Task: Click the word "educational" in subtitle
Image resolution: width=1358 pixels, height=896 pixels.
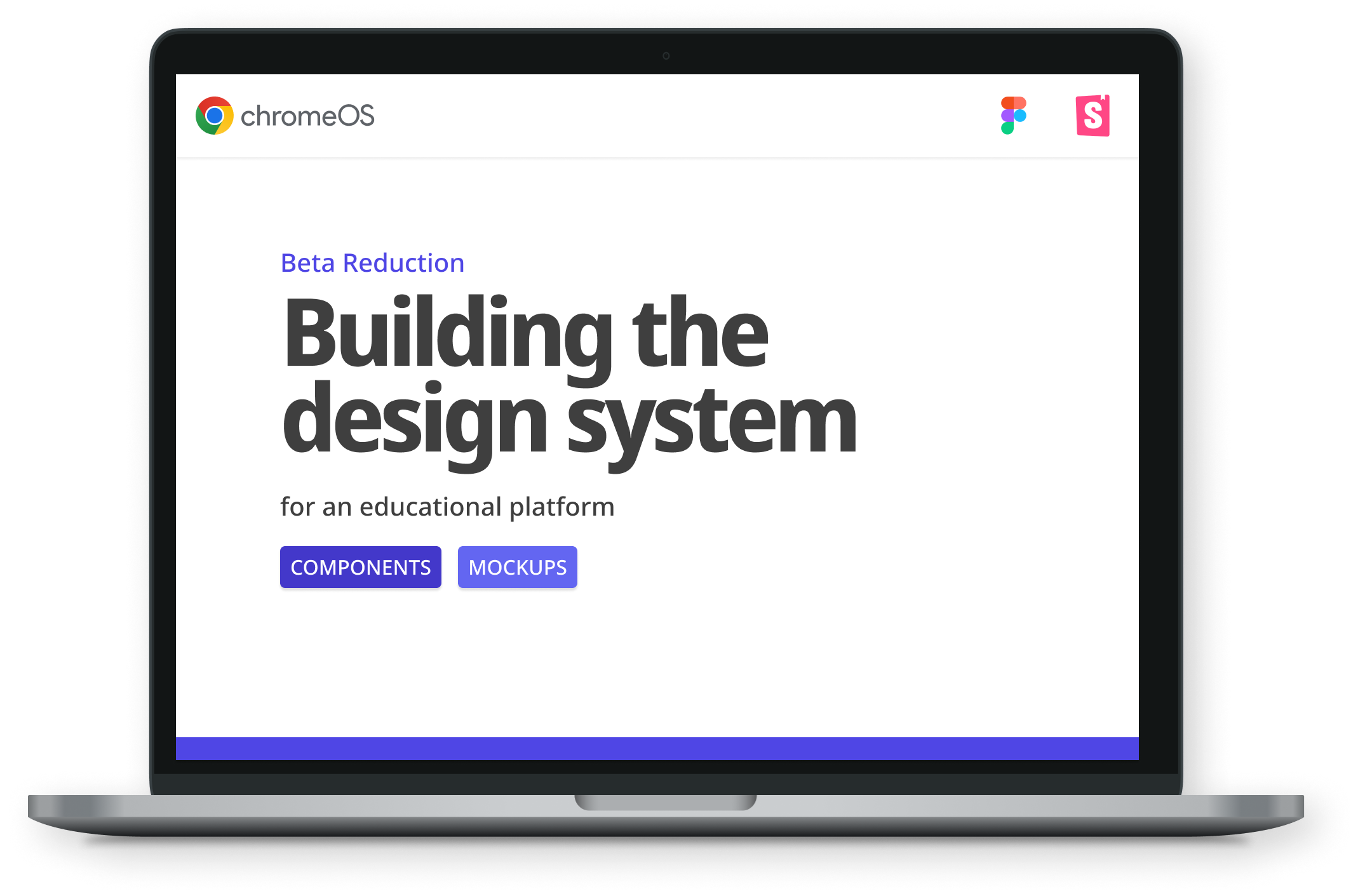Action: [x=431, y=507]
